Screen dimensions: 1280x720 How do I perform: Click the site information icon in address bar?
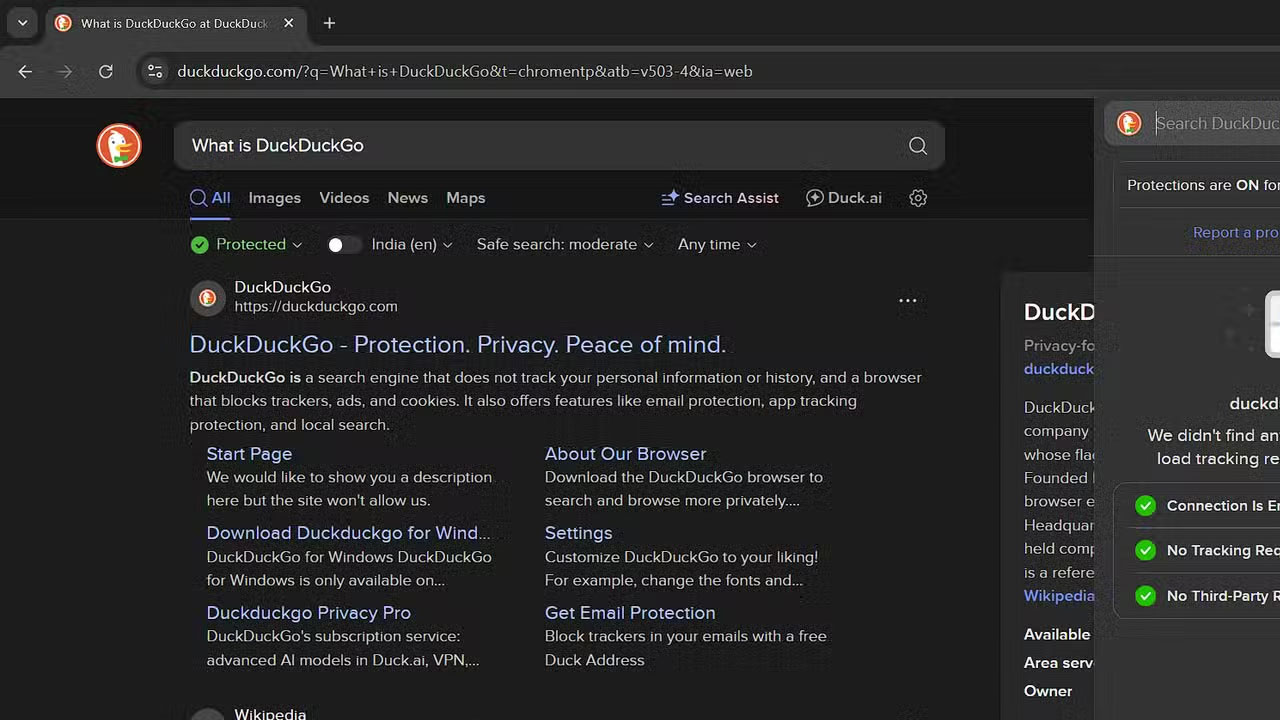point(154,71)
